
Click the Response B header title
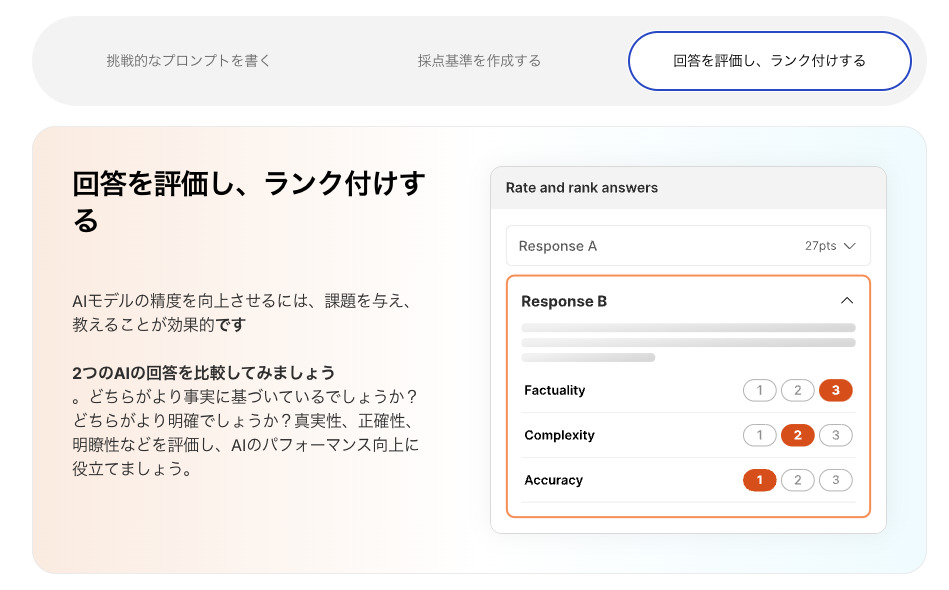click(564, 301)
